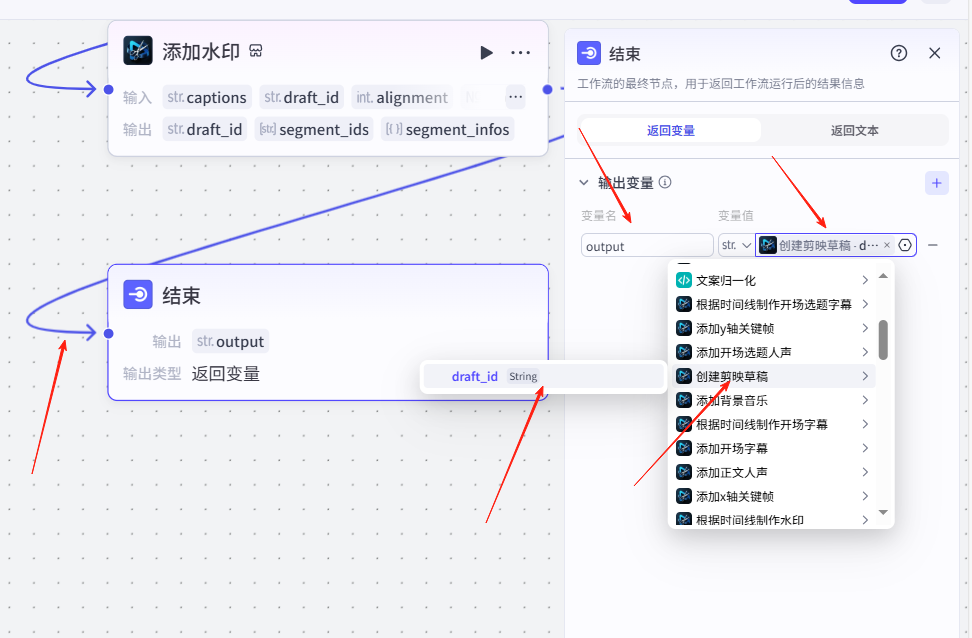Click the output variable name field
972x638 pixels.
click(646, 245)
